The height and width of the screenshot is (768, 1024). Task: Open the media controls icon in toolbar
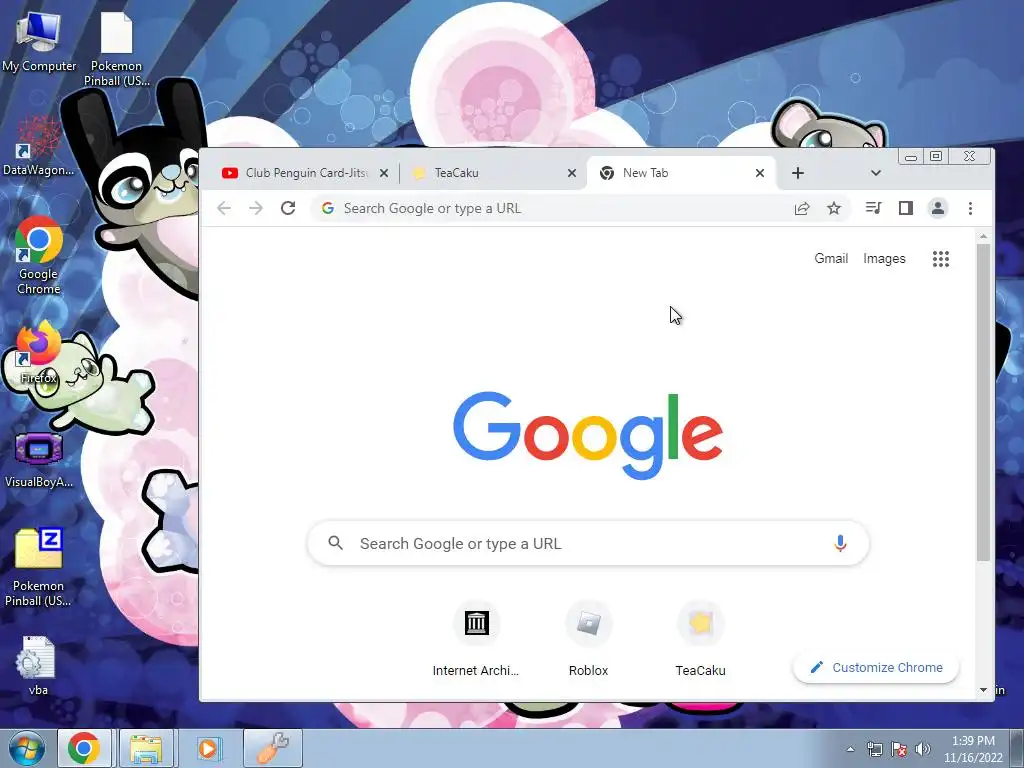[873, 208]
